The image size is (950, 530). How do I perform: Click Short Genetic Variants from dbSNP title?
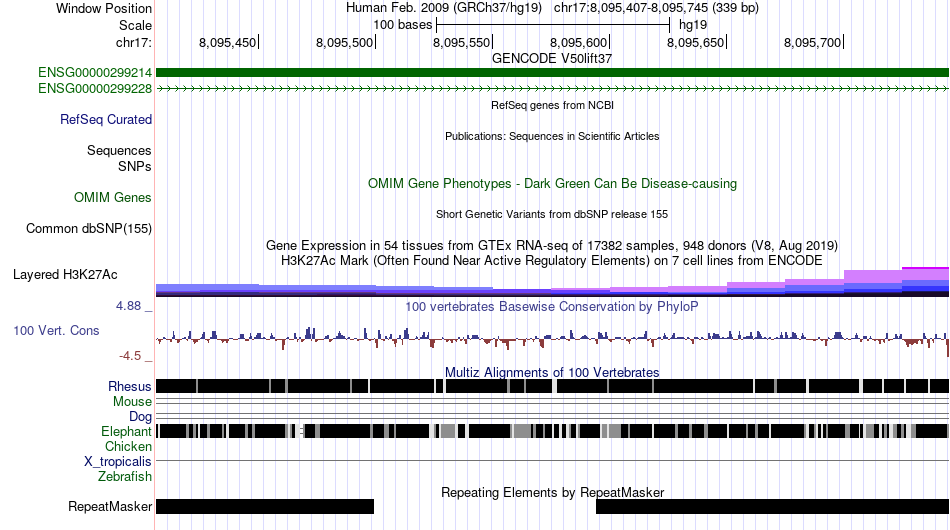click(552, 214)
